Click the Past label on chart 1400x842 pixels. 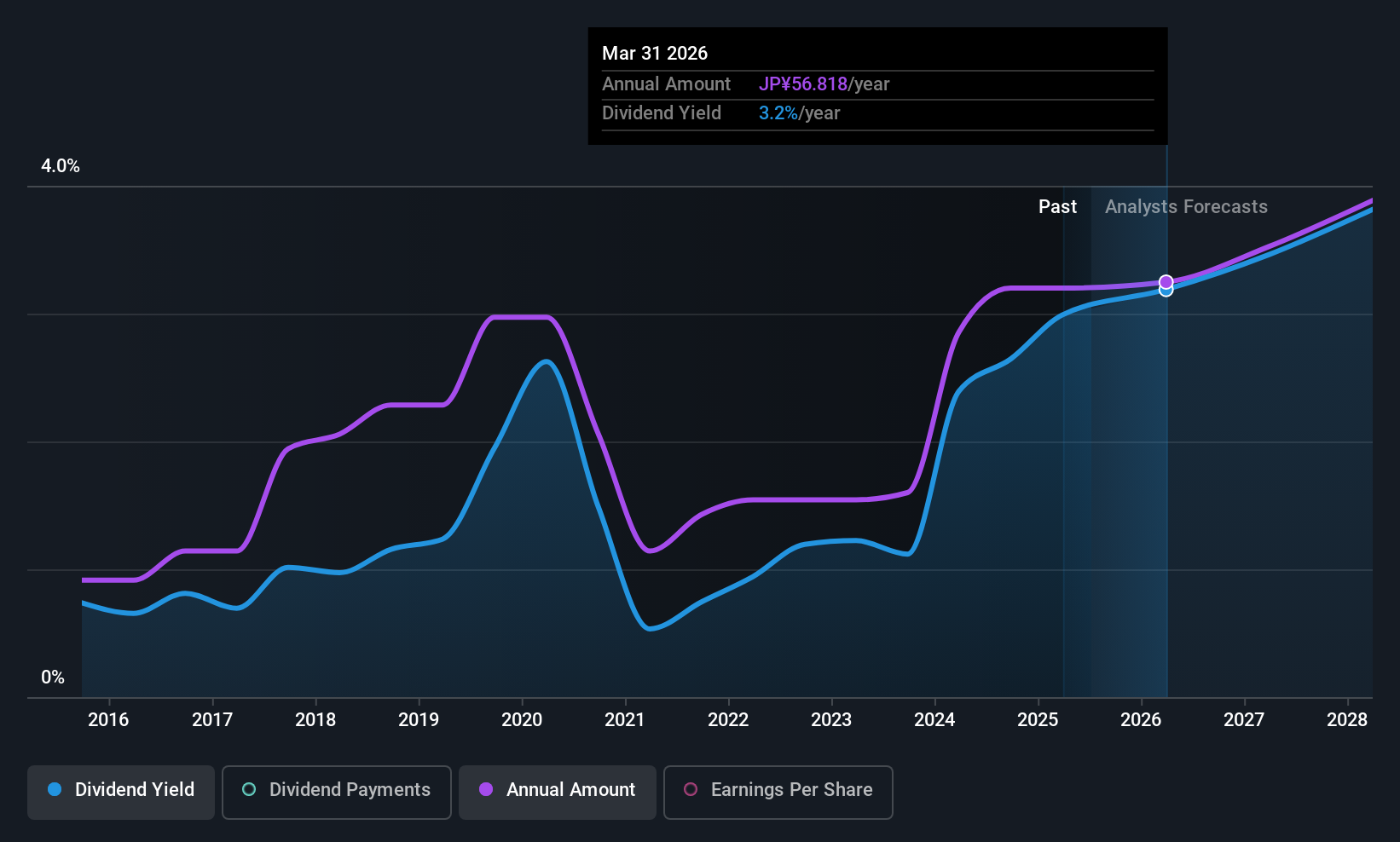(x=1057, y=207)
